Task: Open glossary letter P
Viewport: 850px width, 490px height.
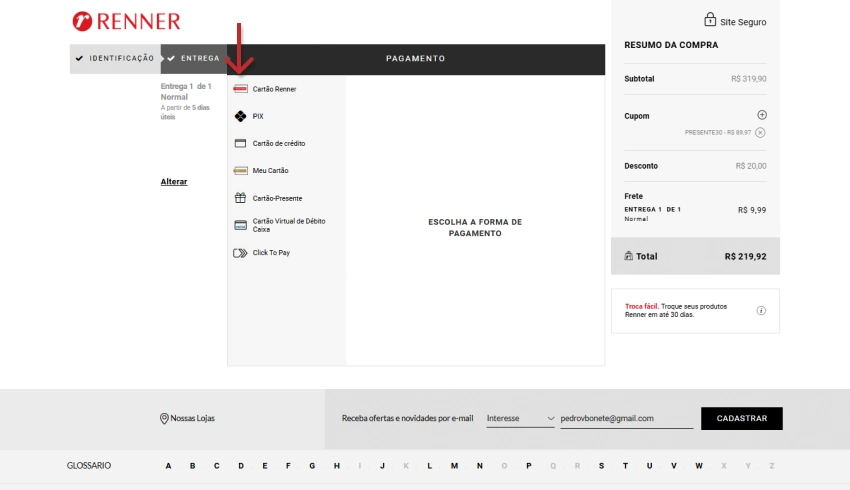Action: click(529, 466)
